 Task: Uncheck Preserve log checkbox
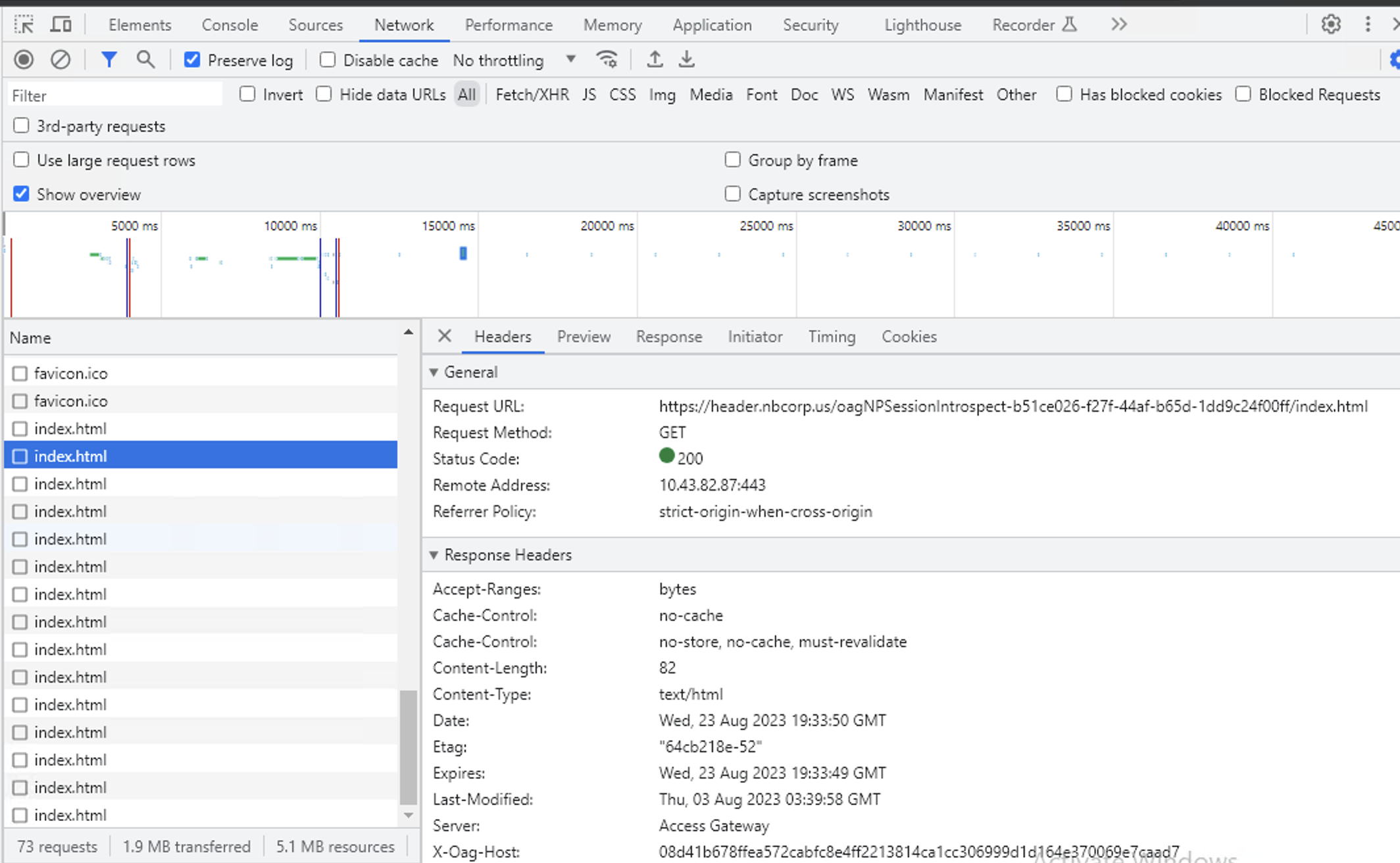pyautogui.click(x=192, y=60)
